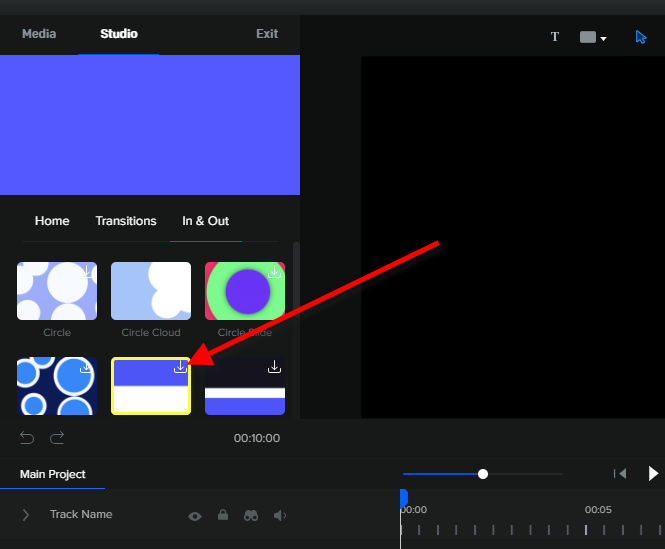Image resolution: width=665 pixels, height=549 pixels.
Task: Click the Track Name label
Action: 81,515
